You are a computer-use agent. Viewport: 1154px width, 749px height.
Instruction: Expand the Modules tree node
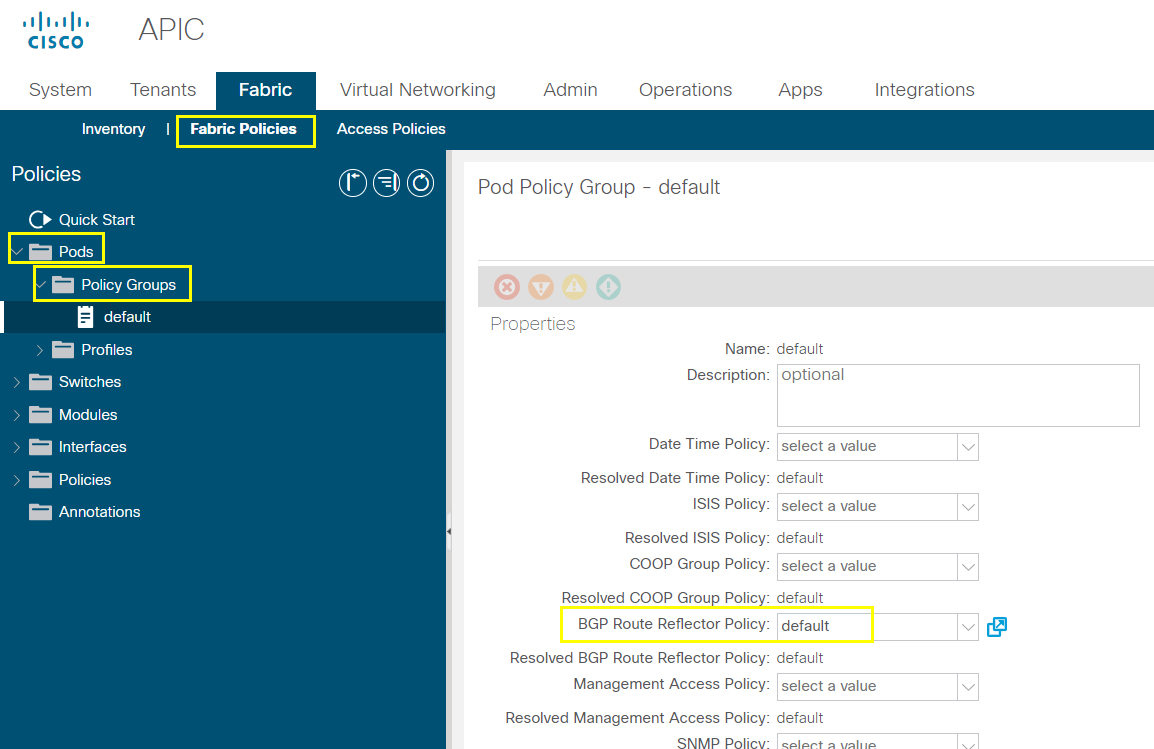(x=17, y=415)
